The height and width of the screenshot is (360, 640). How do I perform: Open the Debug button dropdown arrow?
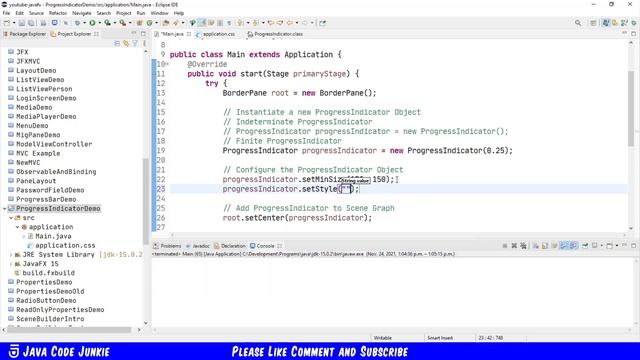click(x=84, y=23)
